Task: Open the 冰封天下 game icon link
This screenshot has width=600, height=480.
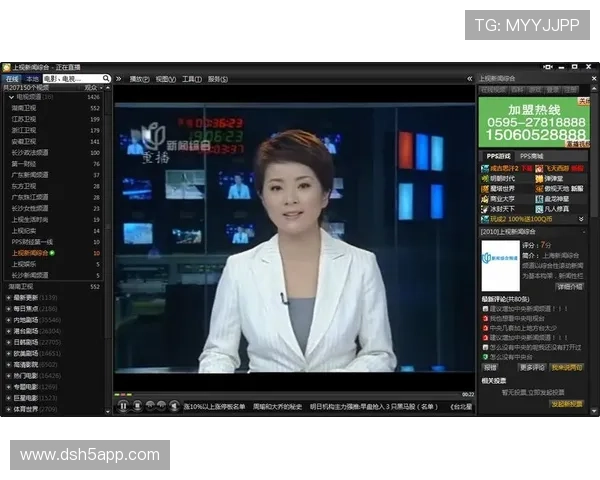Action: click(485, 209)
